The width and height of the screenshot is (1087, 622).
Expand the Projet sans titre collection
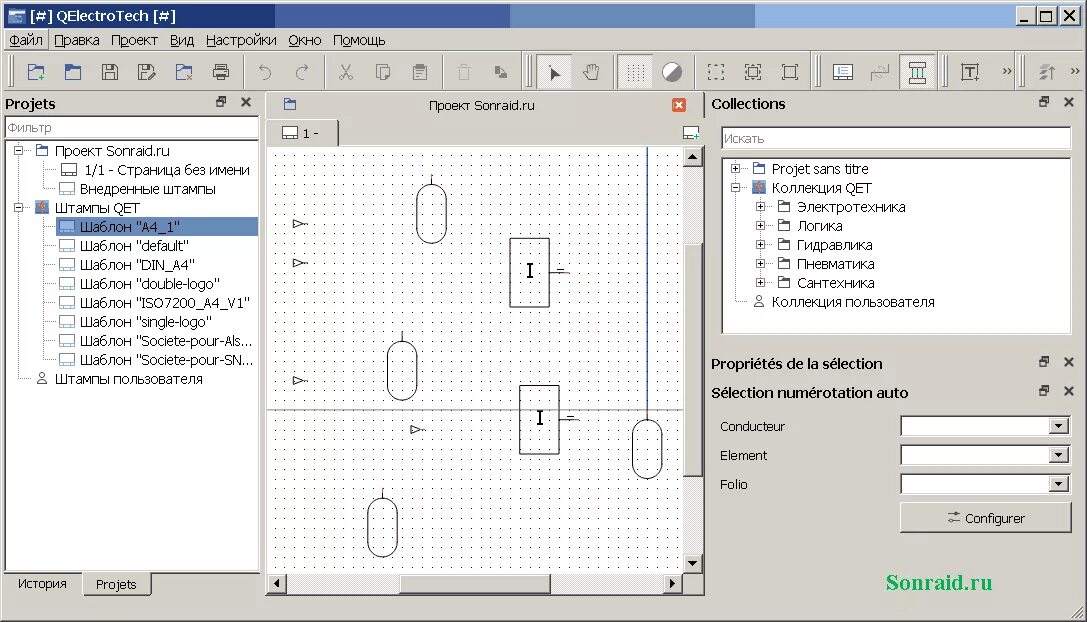point(736,169)
